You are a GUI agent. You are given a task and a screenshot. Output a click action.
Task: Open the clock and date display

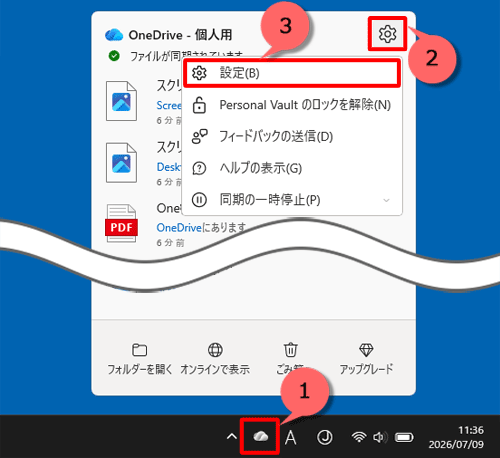[x=456, y=437]
